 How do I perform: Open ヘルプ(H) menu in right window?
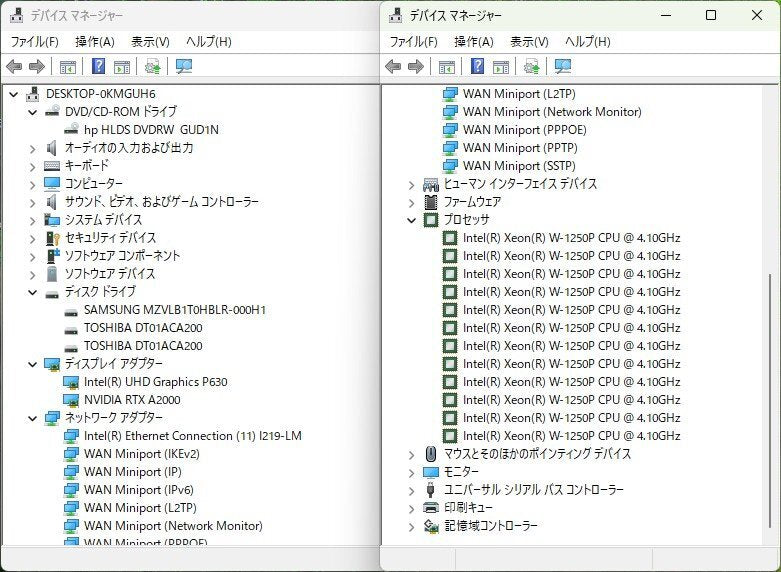[x=588, y=41]
